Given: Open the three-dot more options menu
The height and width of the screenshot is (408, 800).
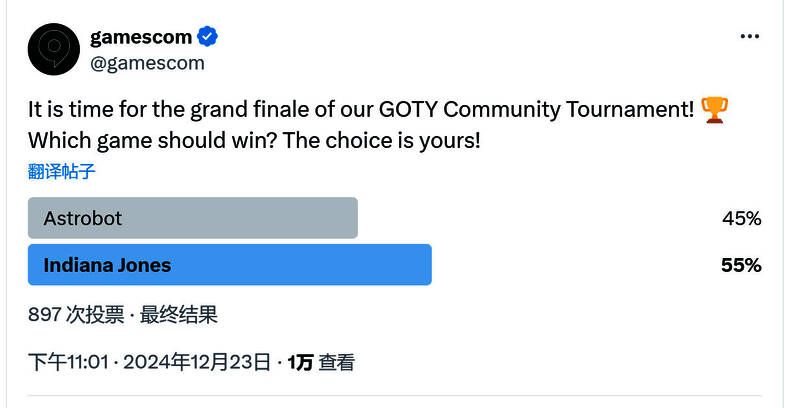Looking at the screenshot, I should pyautogui.click(x=750, y=37).
